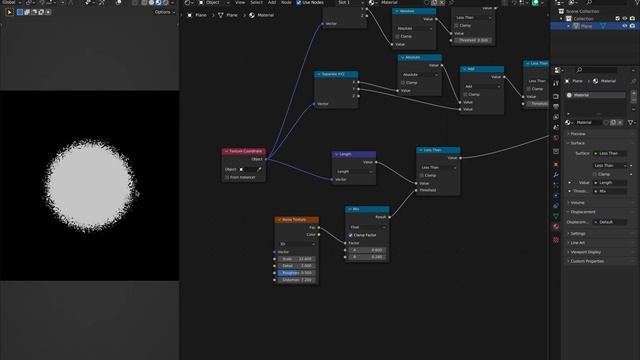
Task: Click the Surface Less Than shader button
Action: point(610,153)
